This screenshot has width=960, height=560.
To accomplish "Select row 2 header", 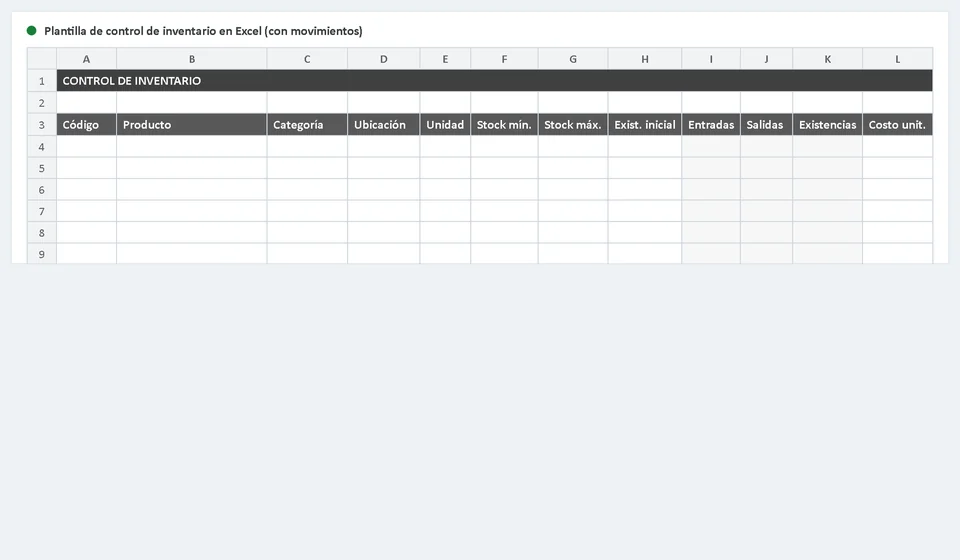I will coord(42,103).
